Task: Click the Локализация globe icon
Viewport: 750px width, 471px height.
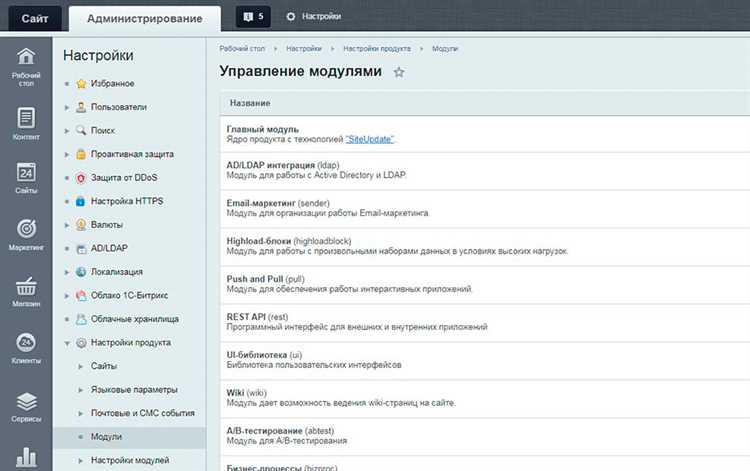Action: point(81,272)
